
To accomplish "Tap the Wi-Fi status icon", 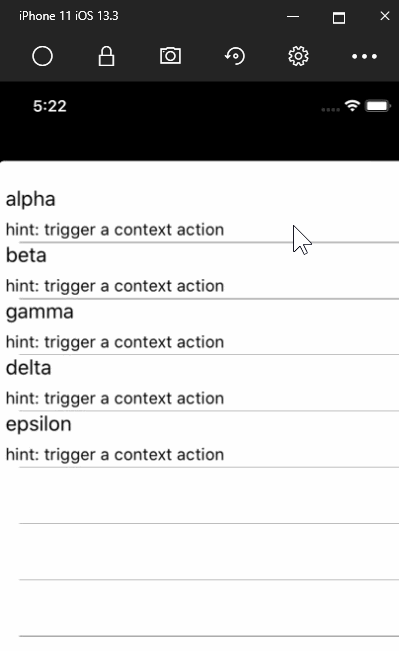I will click(352, 105).
